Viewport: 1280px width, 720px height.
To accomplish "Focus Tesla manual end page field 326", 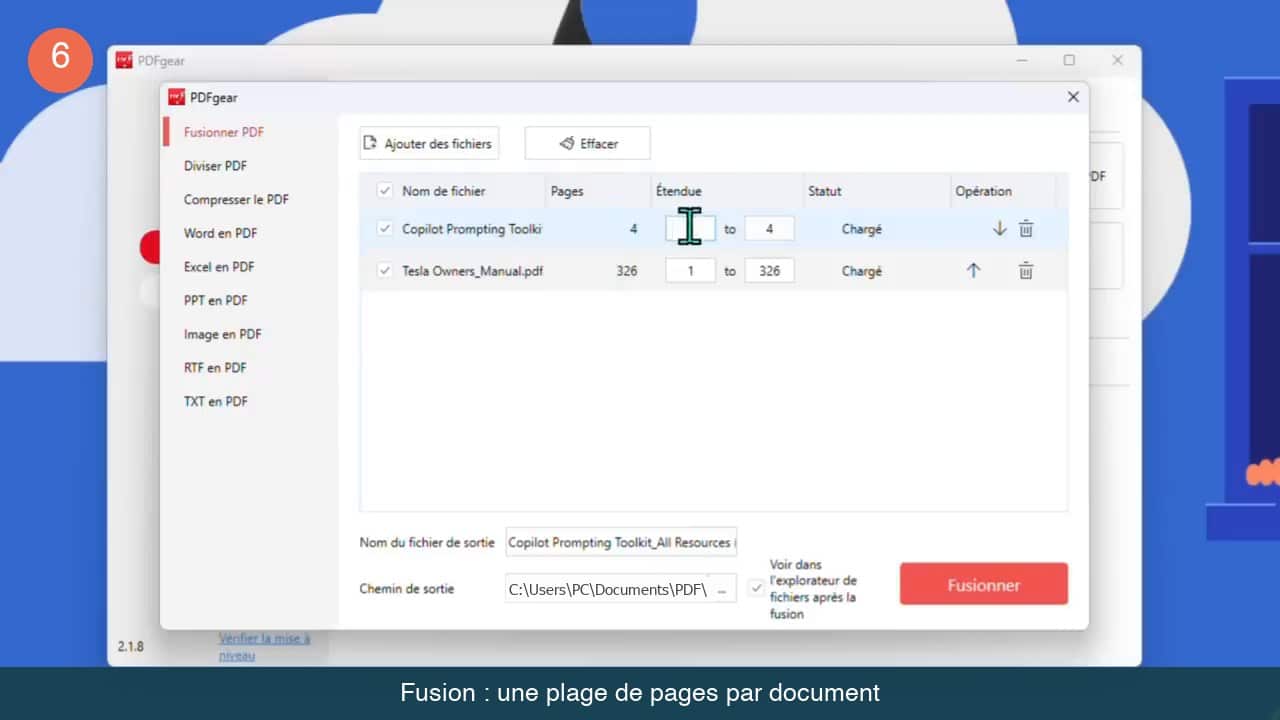I will [770, 270].
